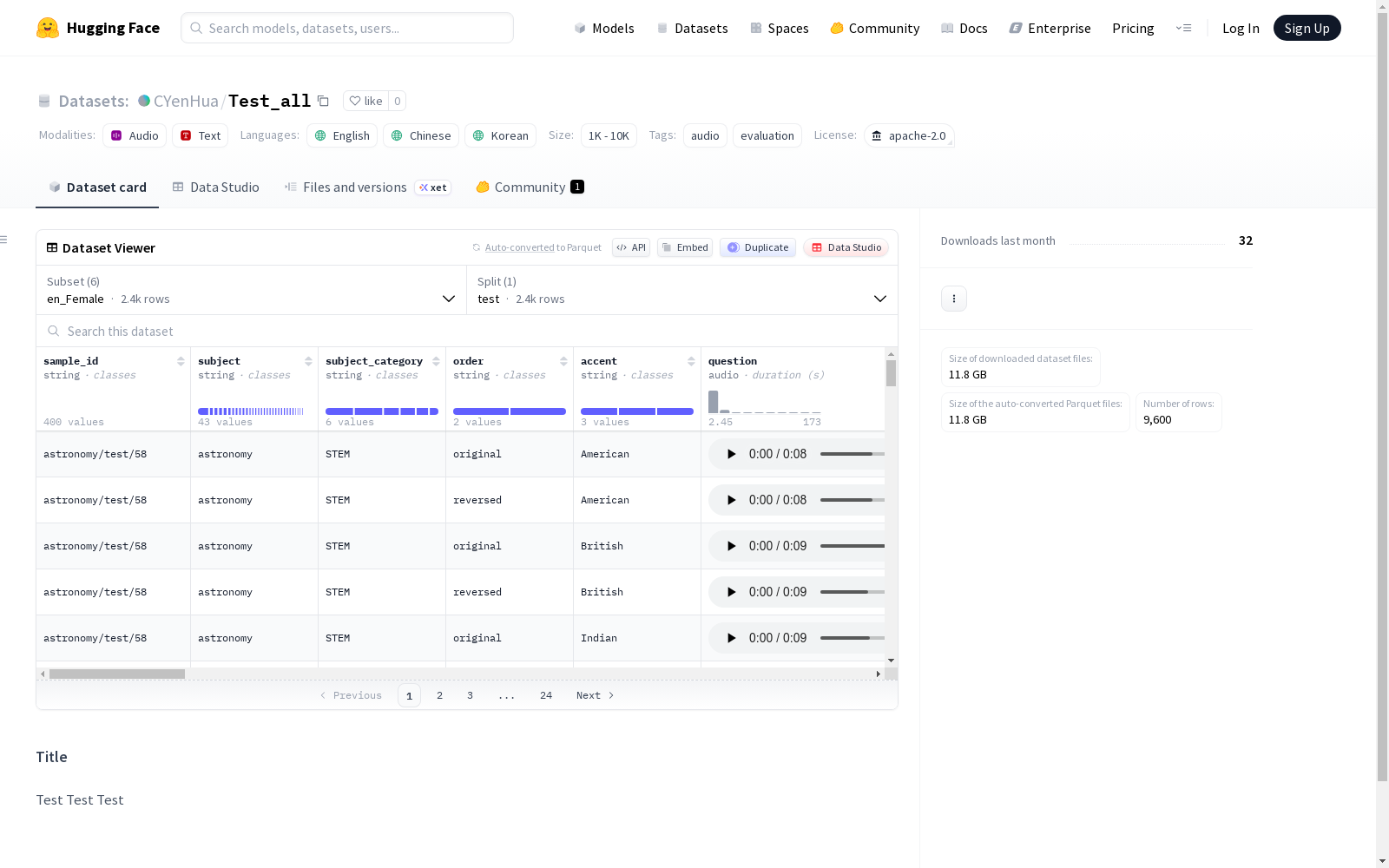
Task: Open Community in top navigation
Action: tap(875, 28)
